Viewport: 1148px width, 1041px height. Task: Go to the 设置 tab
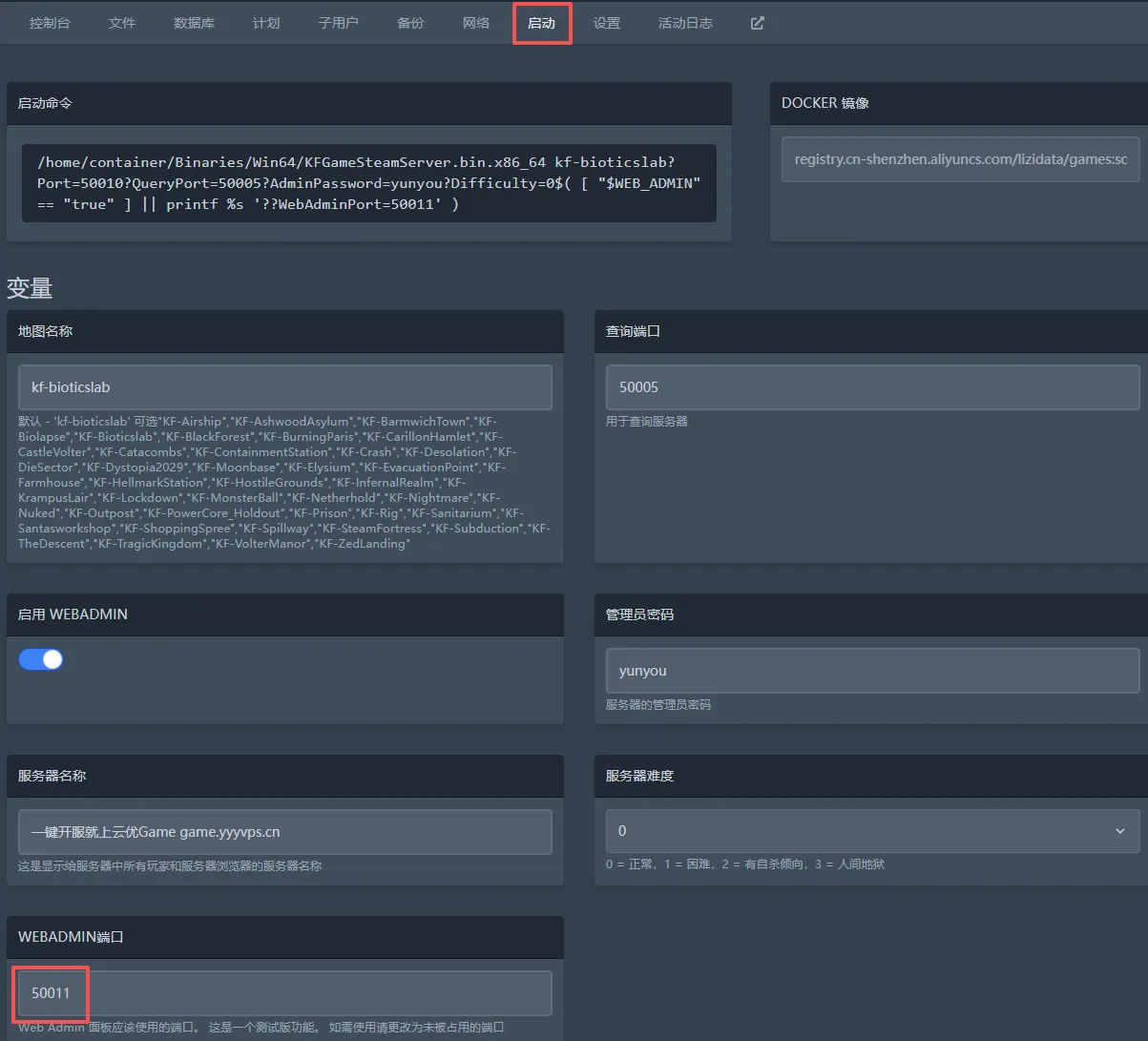pos(607,23)
